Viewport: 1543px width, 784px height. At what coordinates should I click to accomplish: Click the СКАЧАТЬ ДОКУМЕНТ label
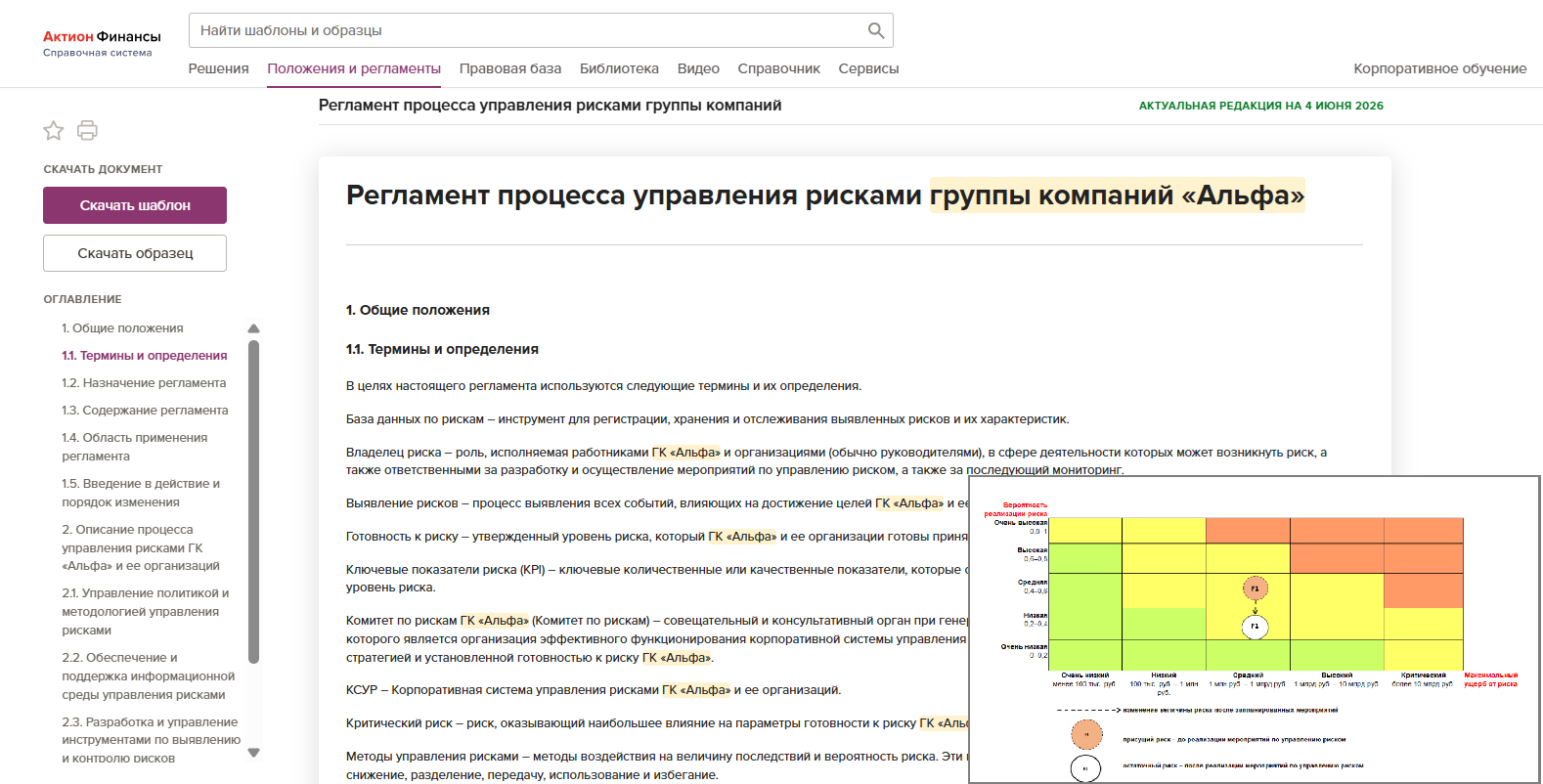(x=103, y=169)
